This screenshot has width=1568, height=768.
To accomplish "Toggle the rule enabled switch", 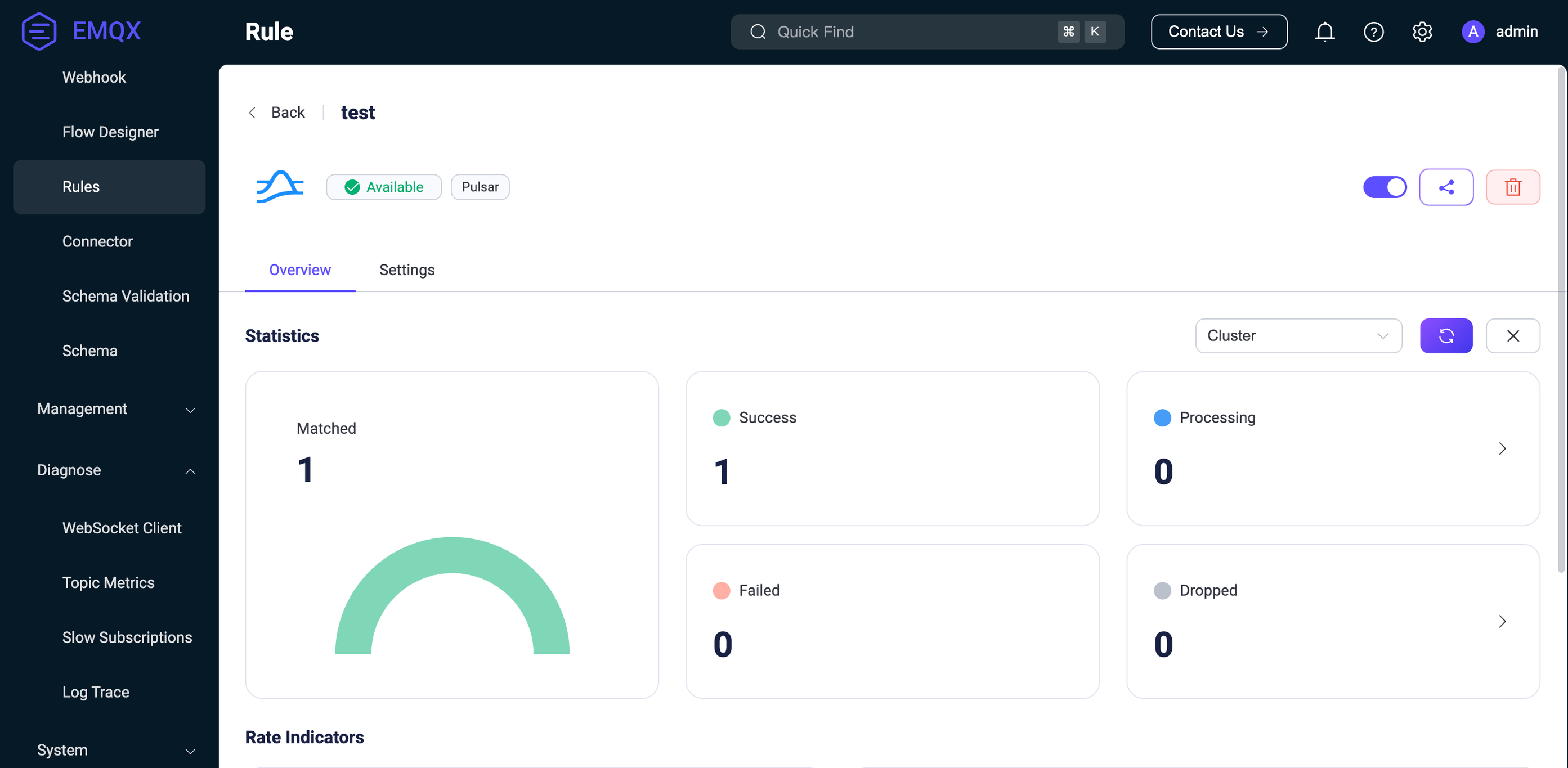I will pyautogui.click(x=1385, y=186).
